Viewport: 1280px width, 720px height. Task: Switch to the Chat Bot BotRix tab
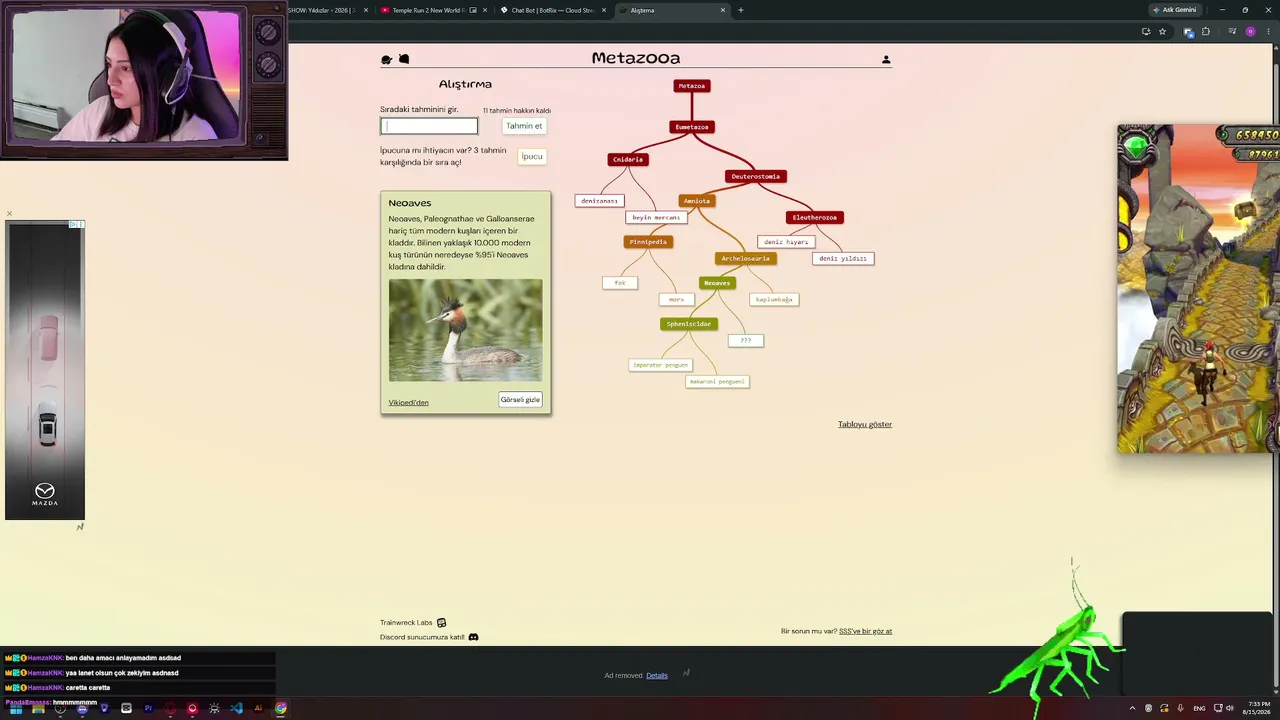tap(553, 10)
